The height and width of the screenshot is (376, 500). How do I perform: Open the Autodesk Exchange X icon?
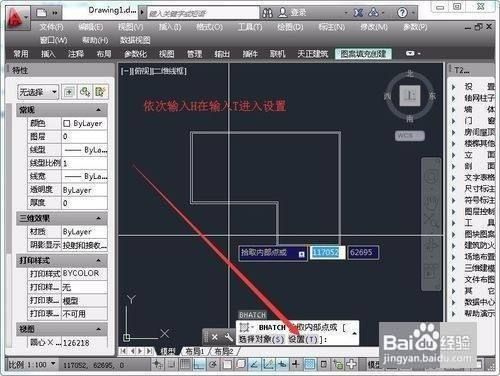[x=358, y=13]
